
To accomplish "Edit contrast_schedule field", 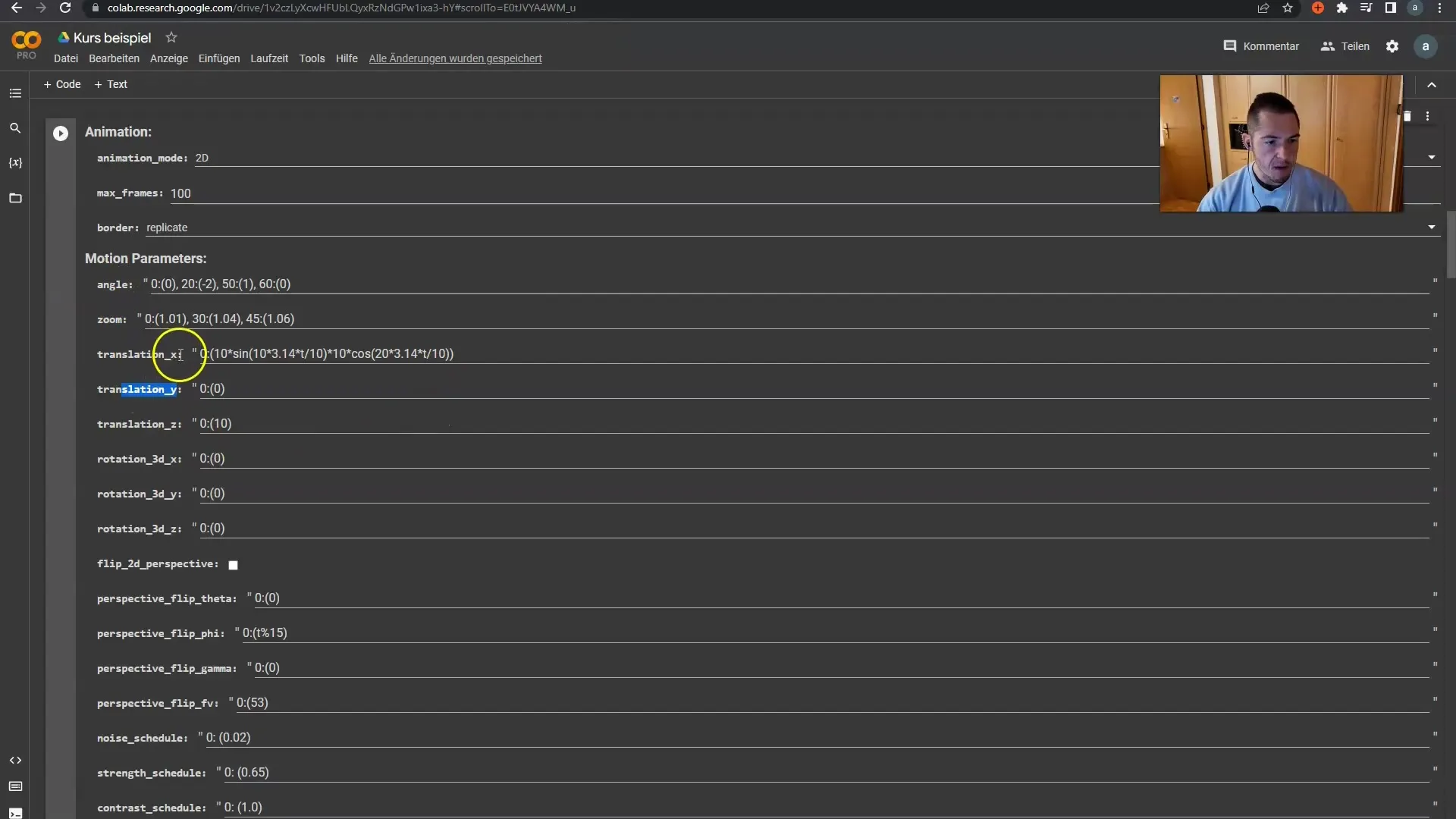I will 827,808.
